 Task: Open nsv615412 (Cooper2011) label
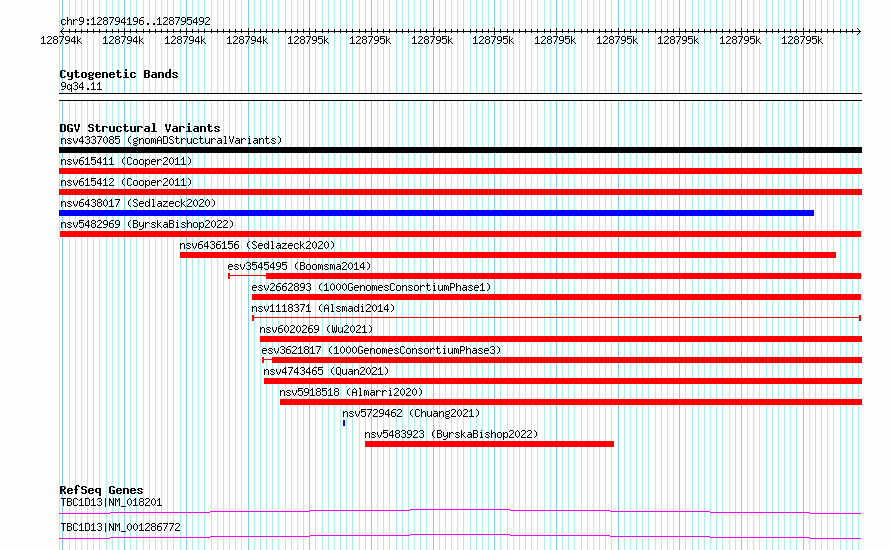click(x=126, y=182)
